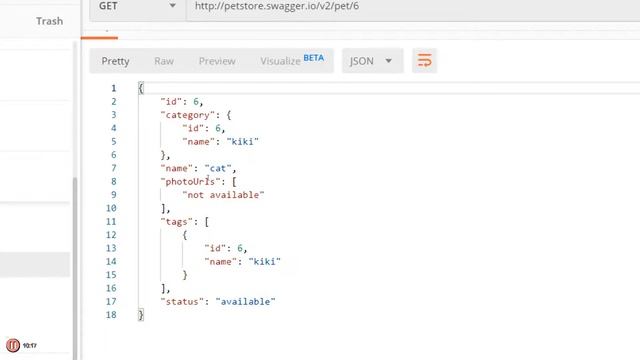Click the "name" key on line 7

[x=177, y=168]
